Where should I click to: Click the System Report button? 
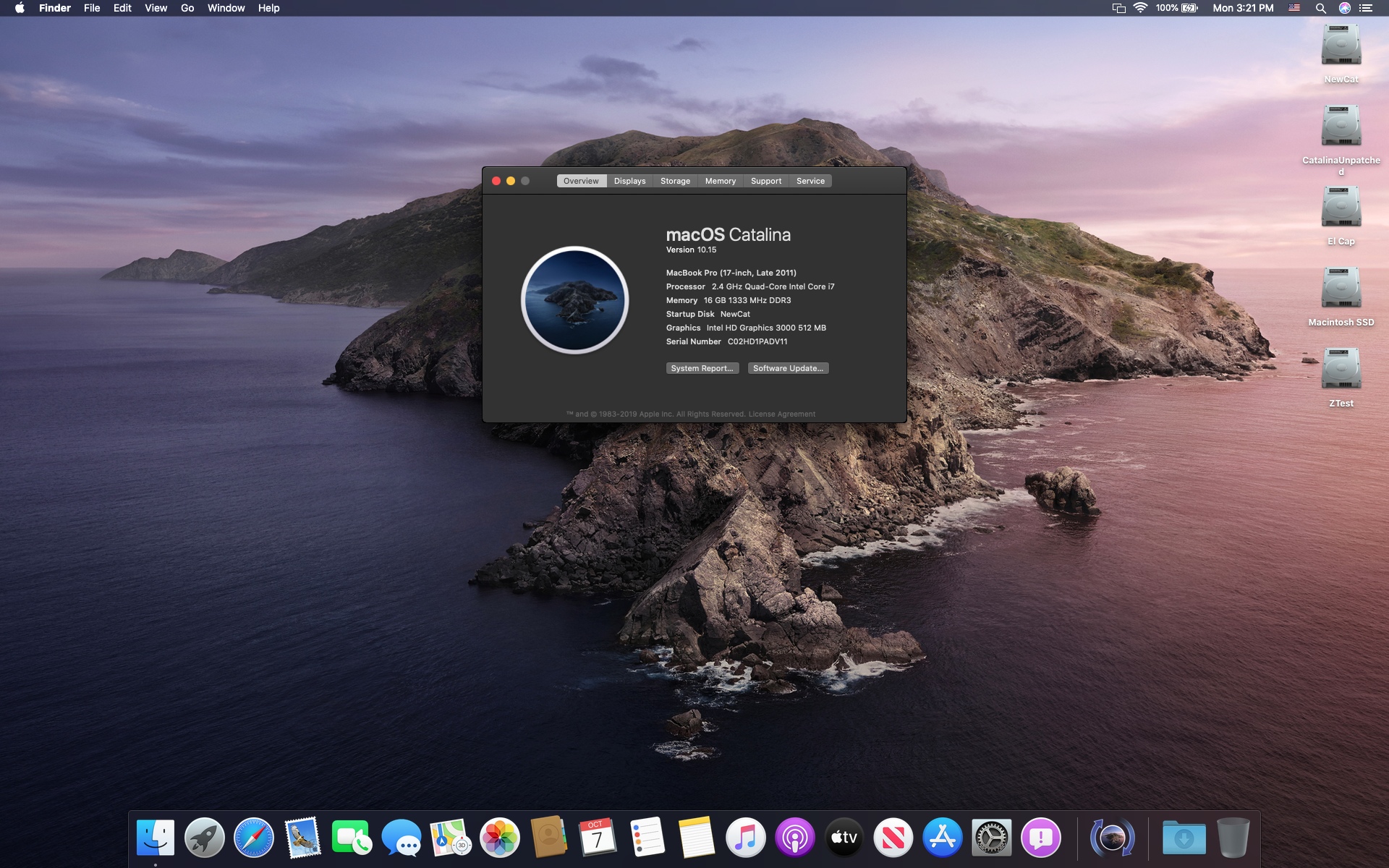tap(702, 368)
